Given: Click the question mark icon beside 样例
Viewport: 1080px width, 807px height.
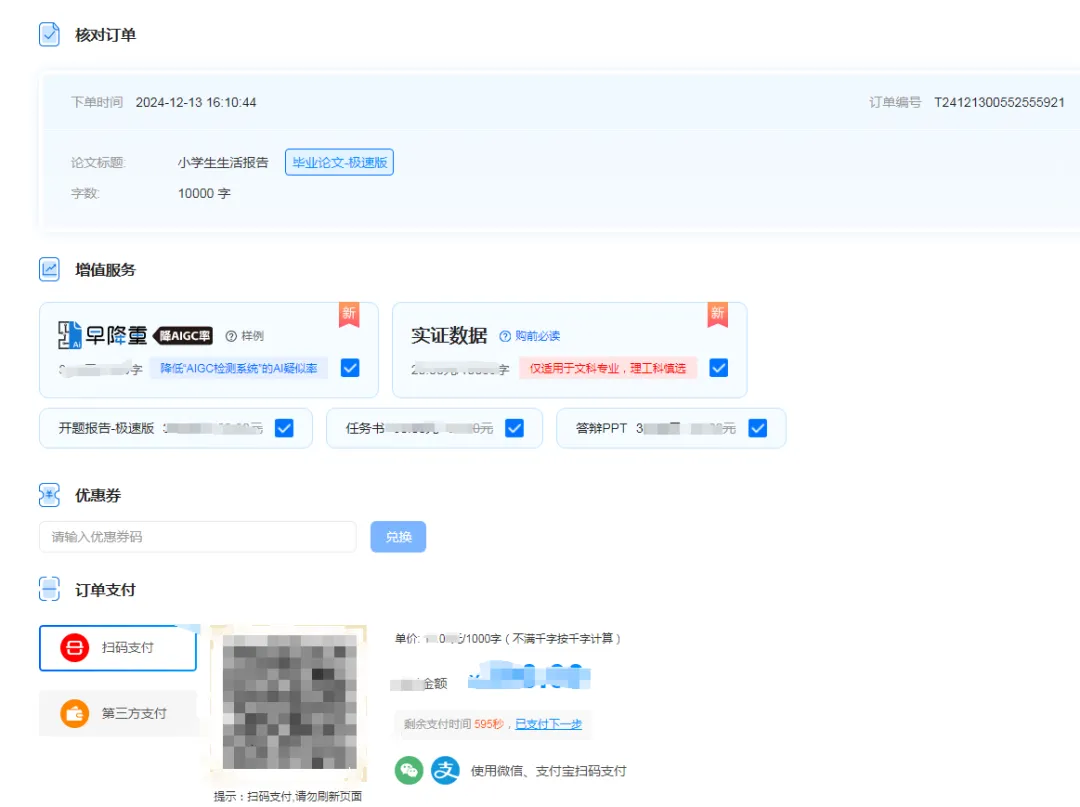Looking at the screenshot, I should pos(231,336).
